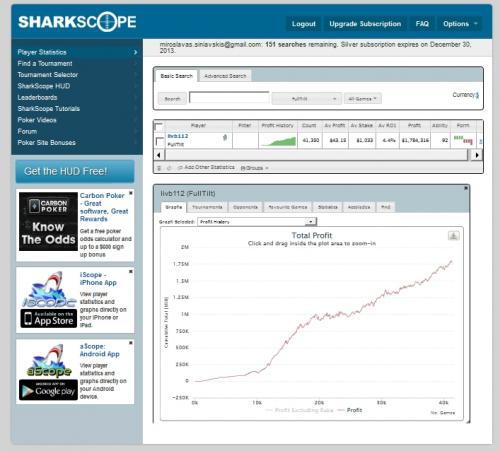Viewport: 500px width, 451px height.
Task: Toggle the select-all checkbox in table header
Action: (x=159, y=127)
